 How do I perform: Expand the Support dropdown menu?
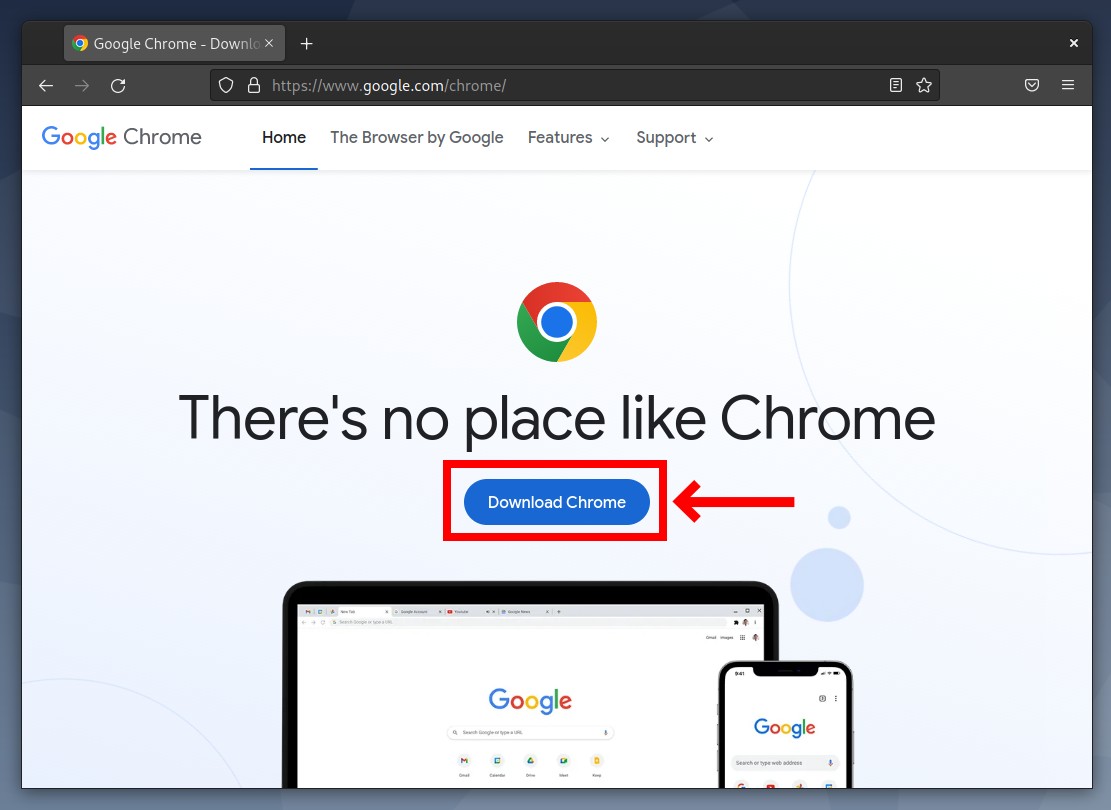(675, 137)
